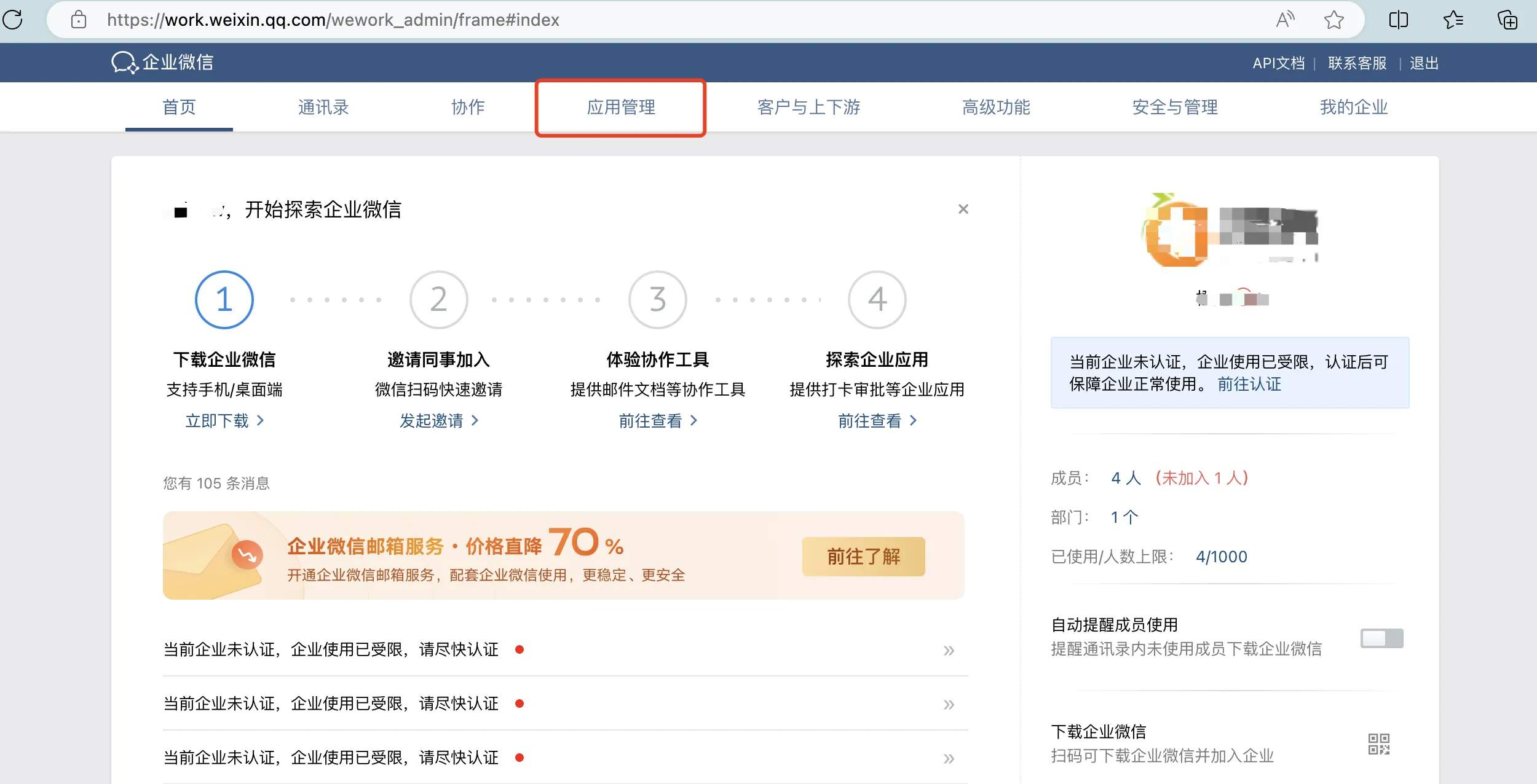Open the 我的企业 tab
Image resolution: width=1537 pixels, height=784 pixels.
click(x=1354, y=107)
